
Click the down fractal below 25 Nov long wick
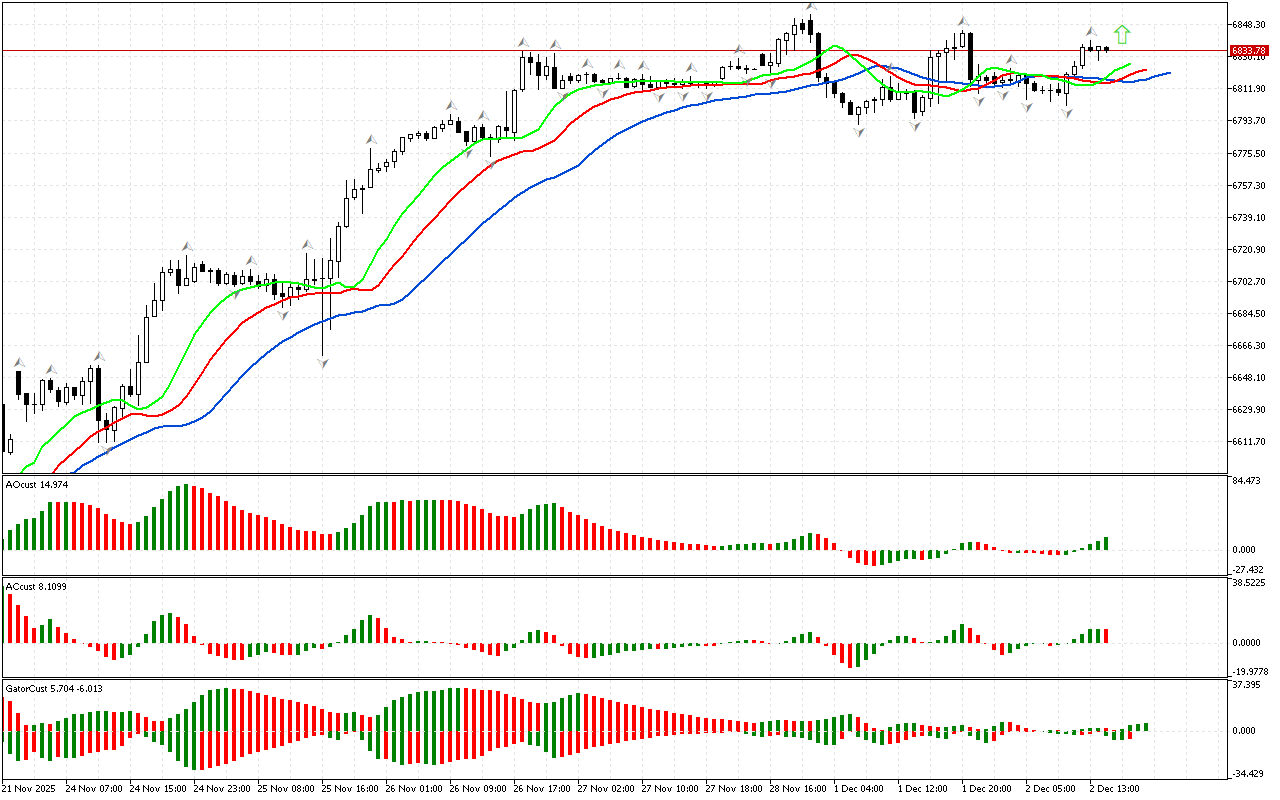tap(323, 363)
